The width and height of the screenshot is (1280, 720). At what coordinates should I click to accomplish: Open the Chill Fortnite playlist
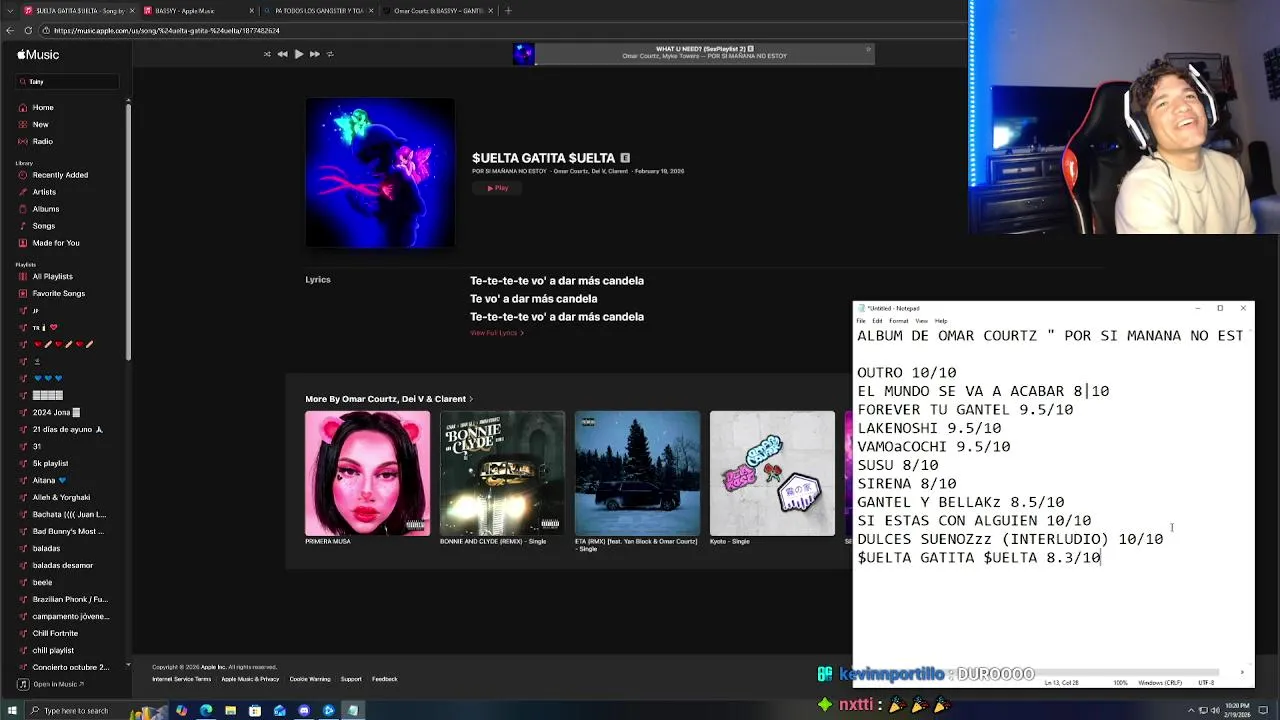pos(55,633)
